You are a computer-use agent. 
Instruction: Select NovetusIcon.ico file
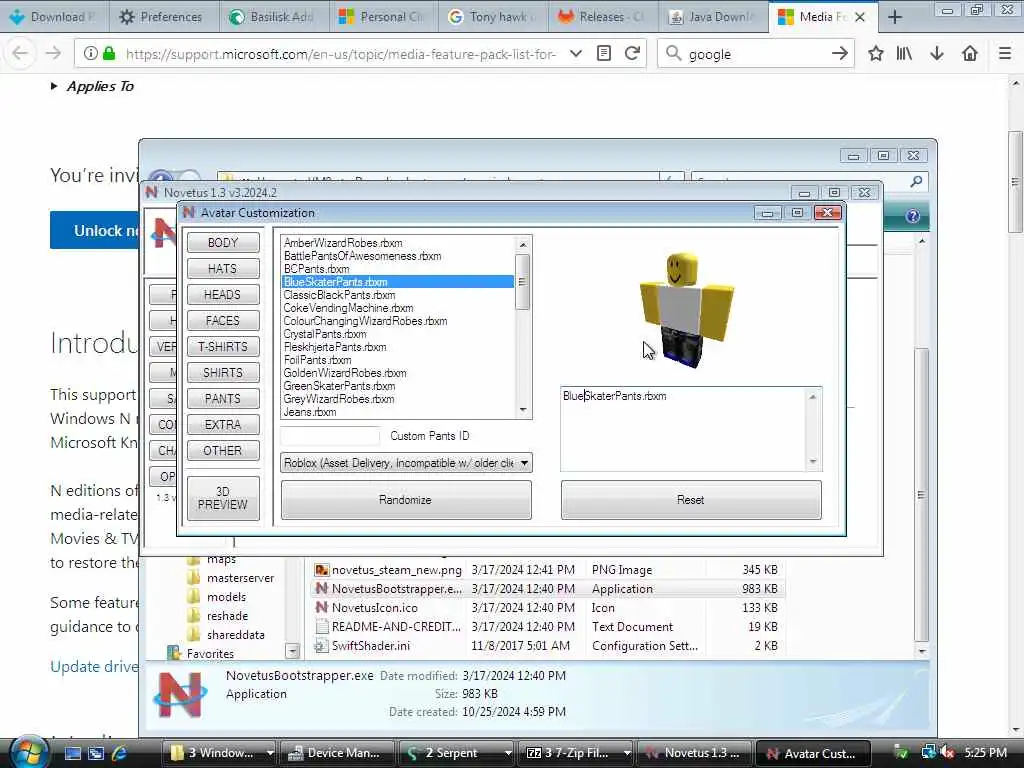[375, 607]
